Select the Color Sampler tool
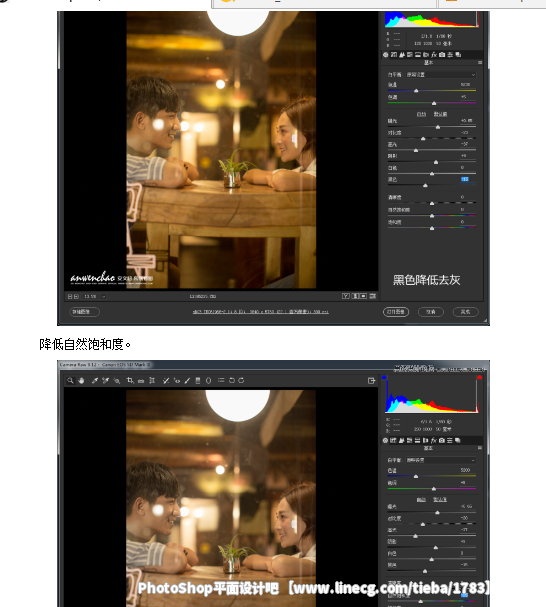This screenshot has height=607, width=546. coord(105,381)
